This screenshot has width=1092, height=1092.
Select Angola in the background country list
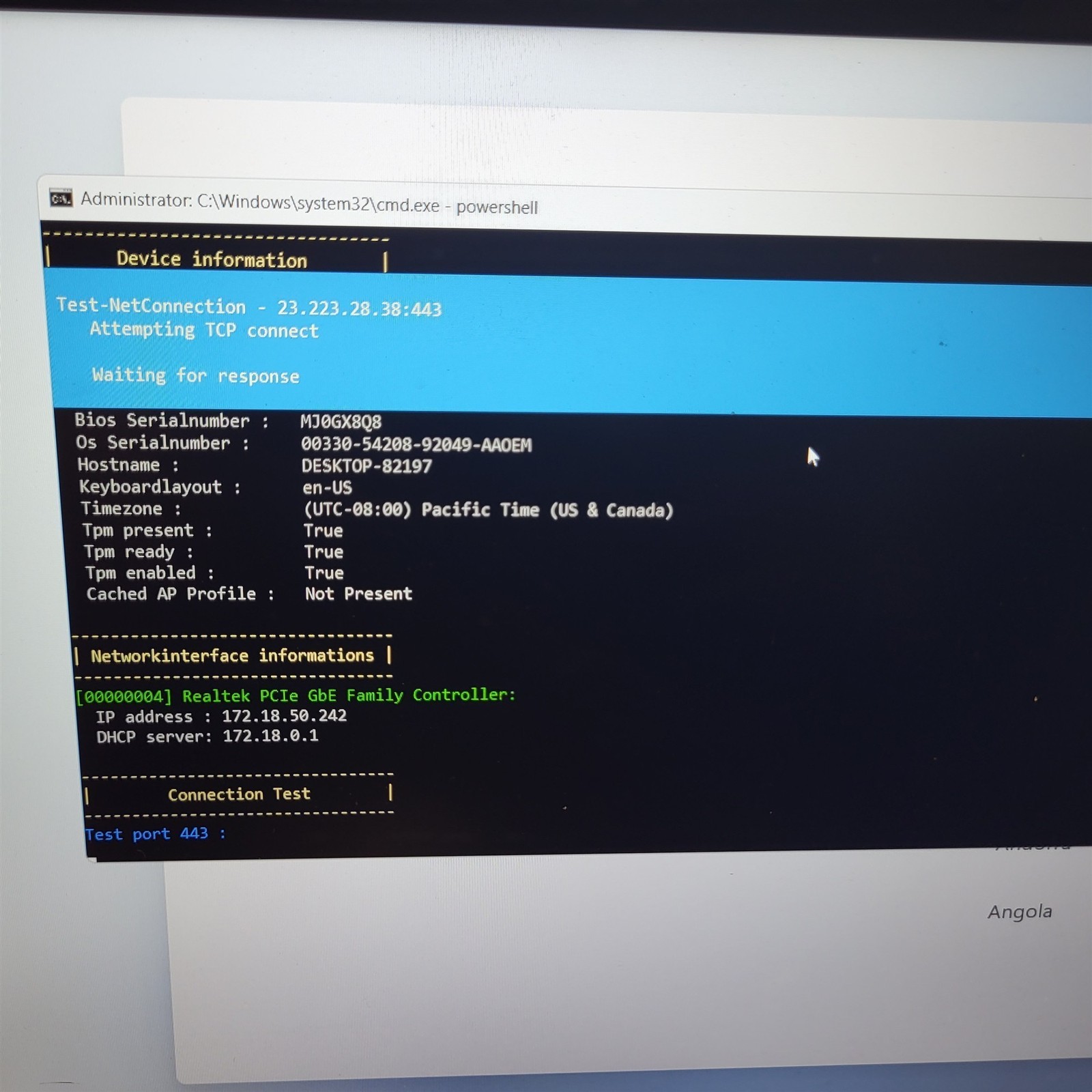[x=1020, y=912]
